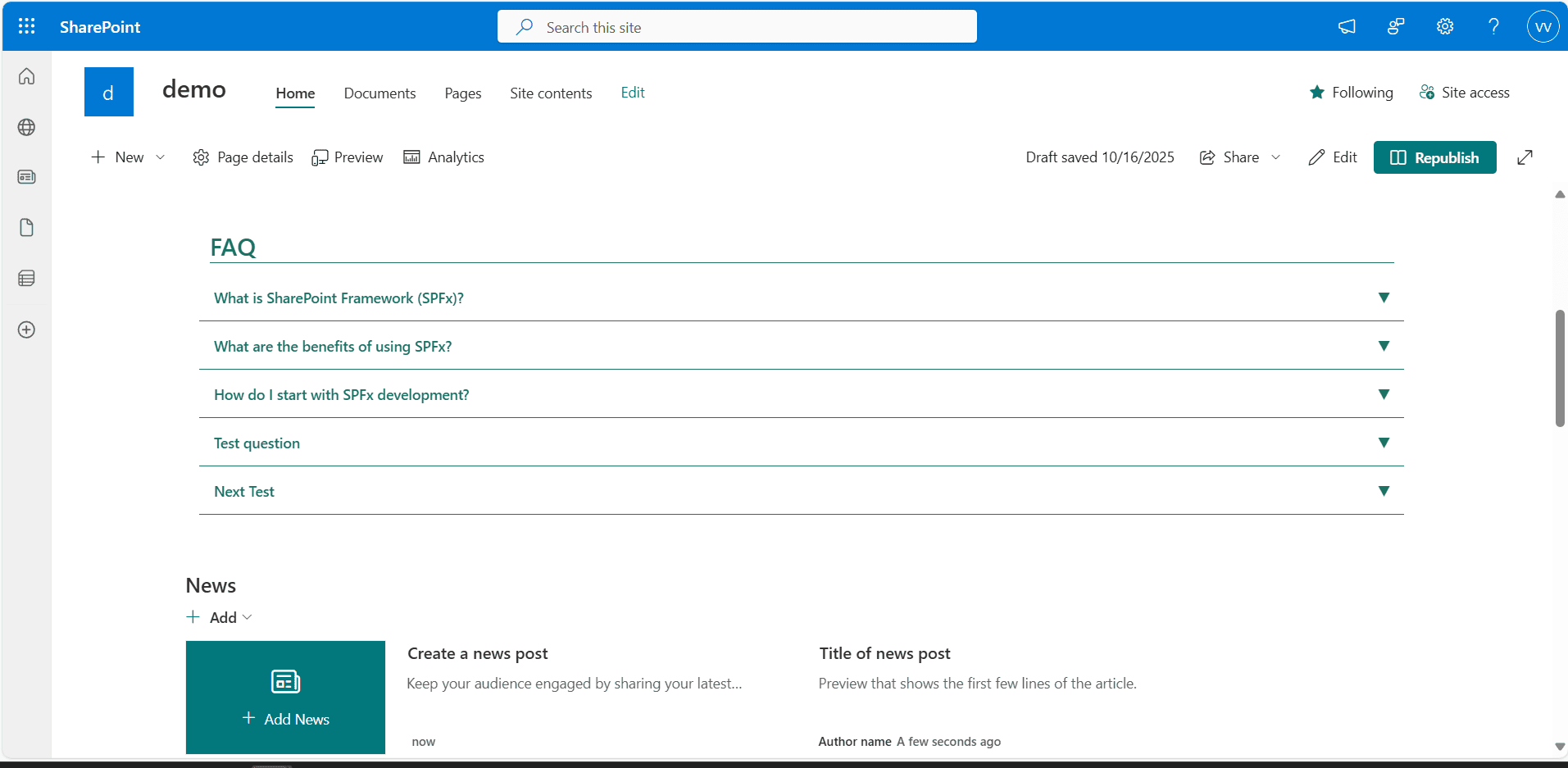The width and height of the screenshot is (1568, 768).
Task: Go to the Documents navigation tab
Action: [x=380, y=93]
